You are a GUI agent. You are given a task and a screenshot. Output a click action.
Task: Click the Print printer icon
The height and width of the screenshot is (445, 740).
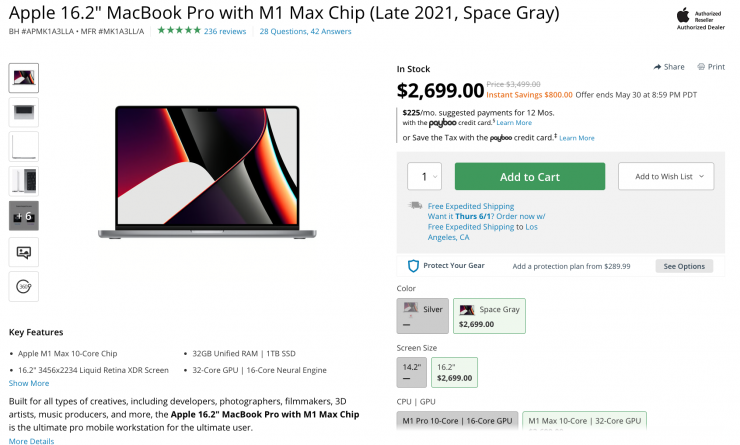pyautogui.click(x=701, y=67)
